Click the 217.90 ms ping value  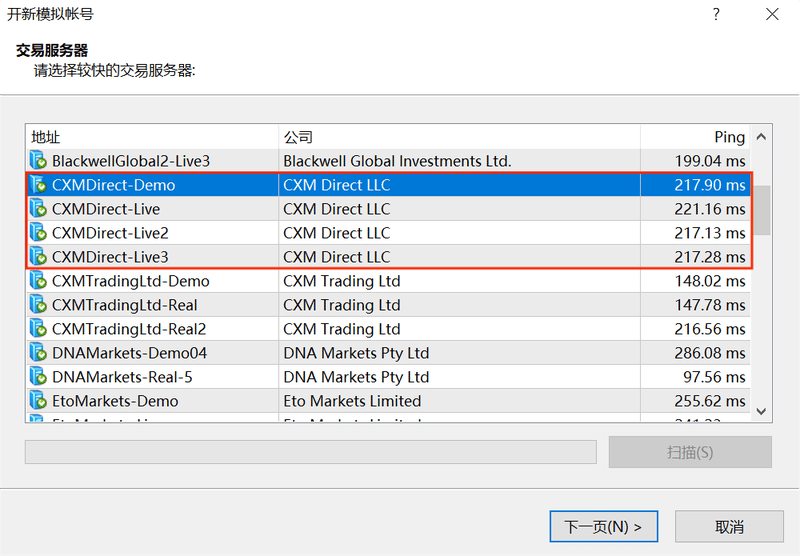pyautogui.click(x=710, y=185)
